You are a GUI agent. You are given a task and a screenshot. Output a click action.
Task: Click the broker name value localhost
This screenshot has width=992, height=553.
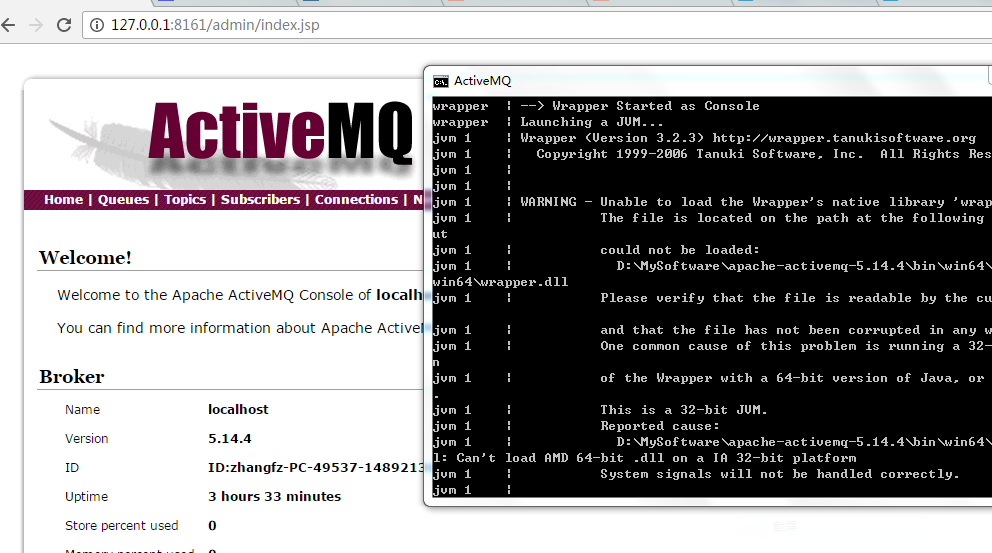click(238, 410)
